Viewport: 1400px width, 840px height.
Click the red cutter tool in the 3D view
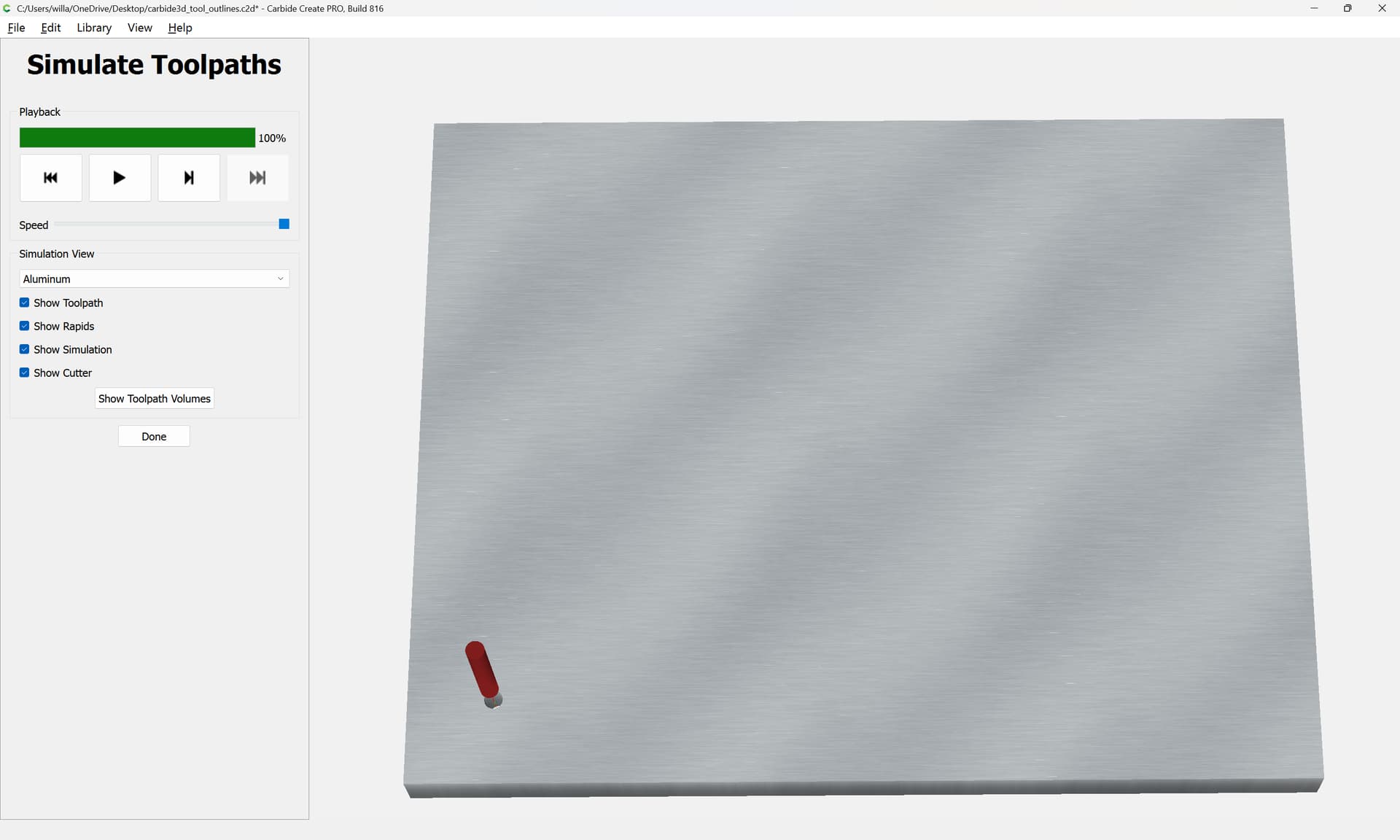[x=482, y=671]
